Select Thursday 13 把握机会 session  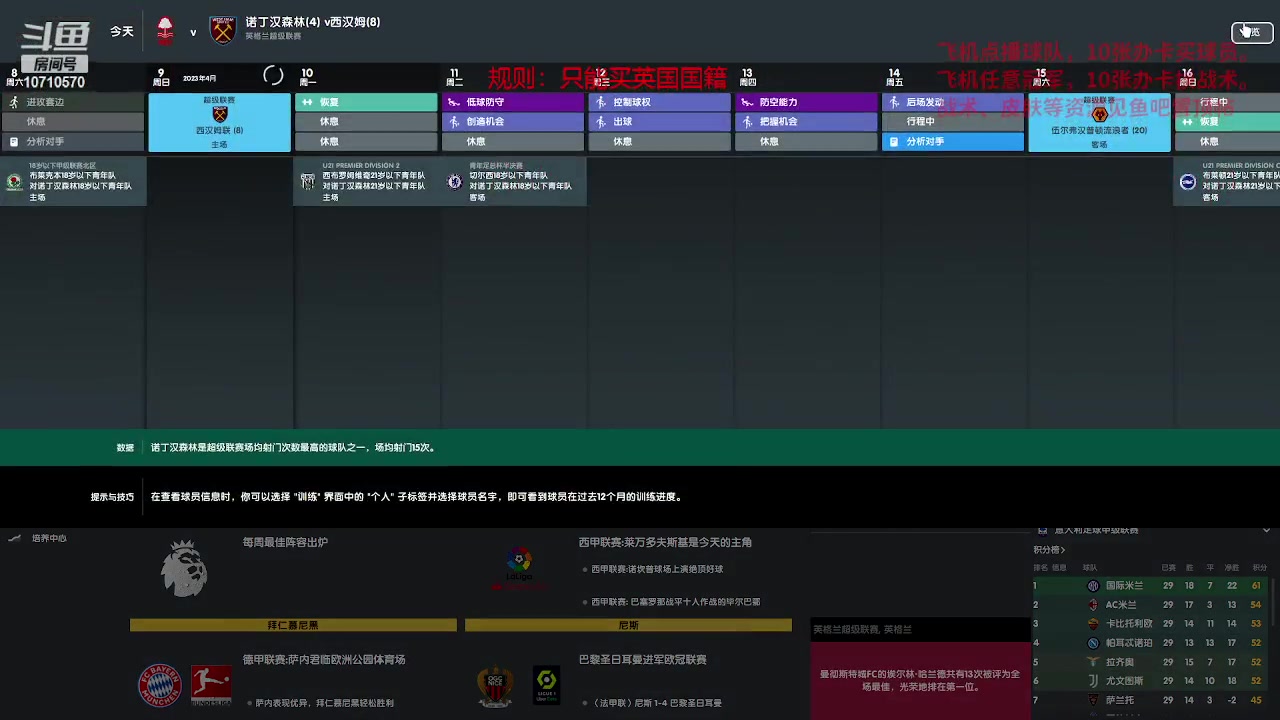(806, 122)
